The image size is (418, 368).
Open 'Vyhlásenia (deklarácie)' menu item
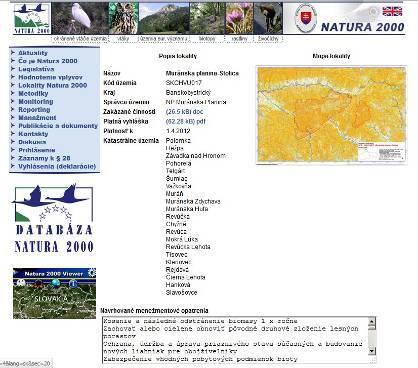(57, 166)
